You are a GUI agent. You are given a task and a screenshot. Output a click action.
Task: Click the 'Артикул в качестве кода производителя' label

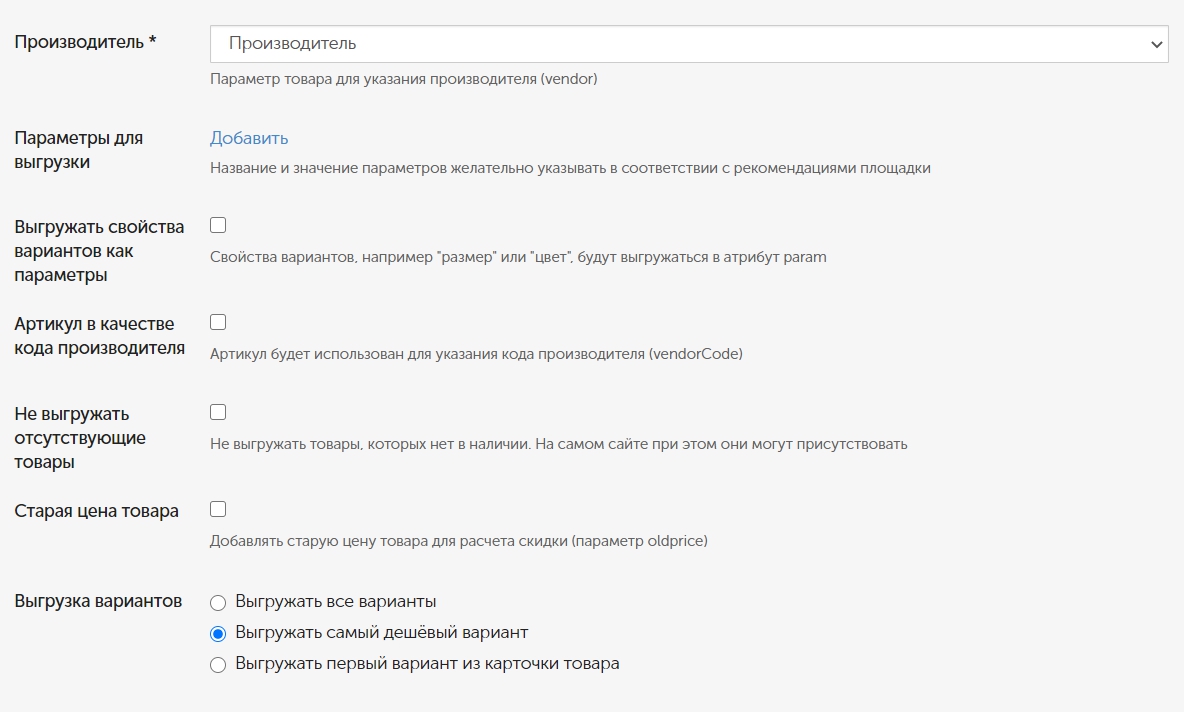99,336
